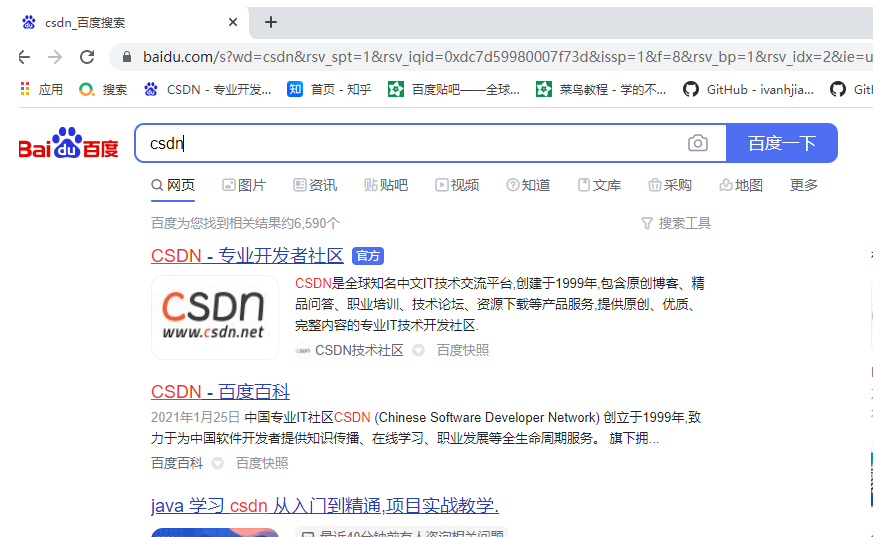Click CSDN技术社区 source link
Image resolution: width=880 pixels, height=537 pixels.
tap(359, 350)
